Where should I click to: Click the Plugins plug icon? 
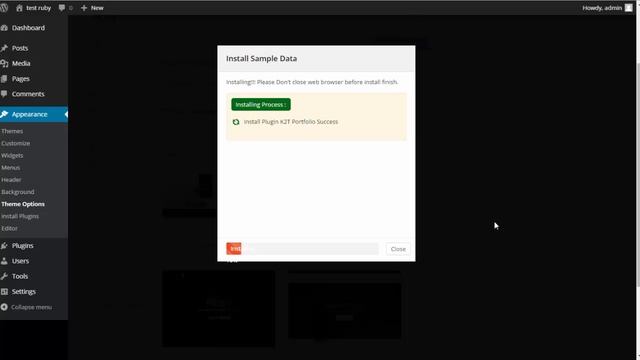(x=4, y=246)
